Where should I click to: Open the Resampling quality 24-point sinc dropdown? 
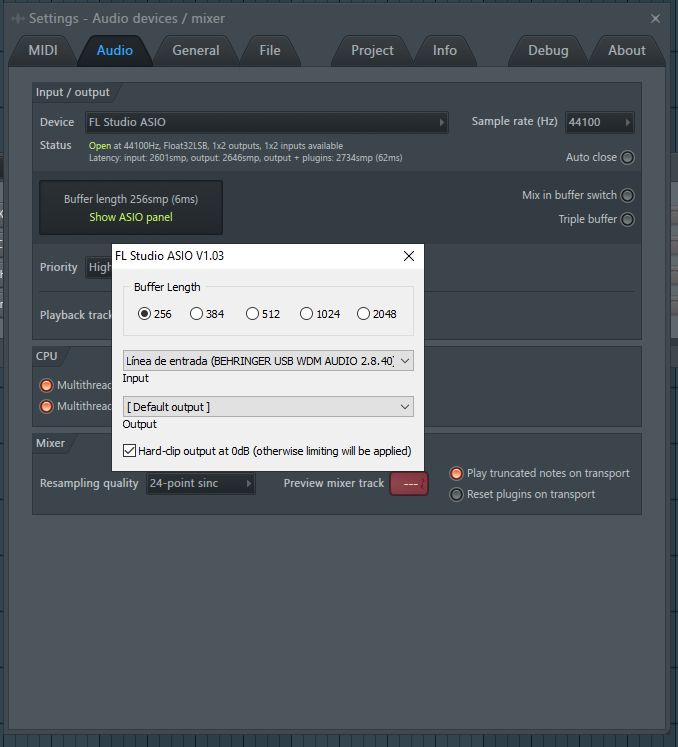coord(201,484)
